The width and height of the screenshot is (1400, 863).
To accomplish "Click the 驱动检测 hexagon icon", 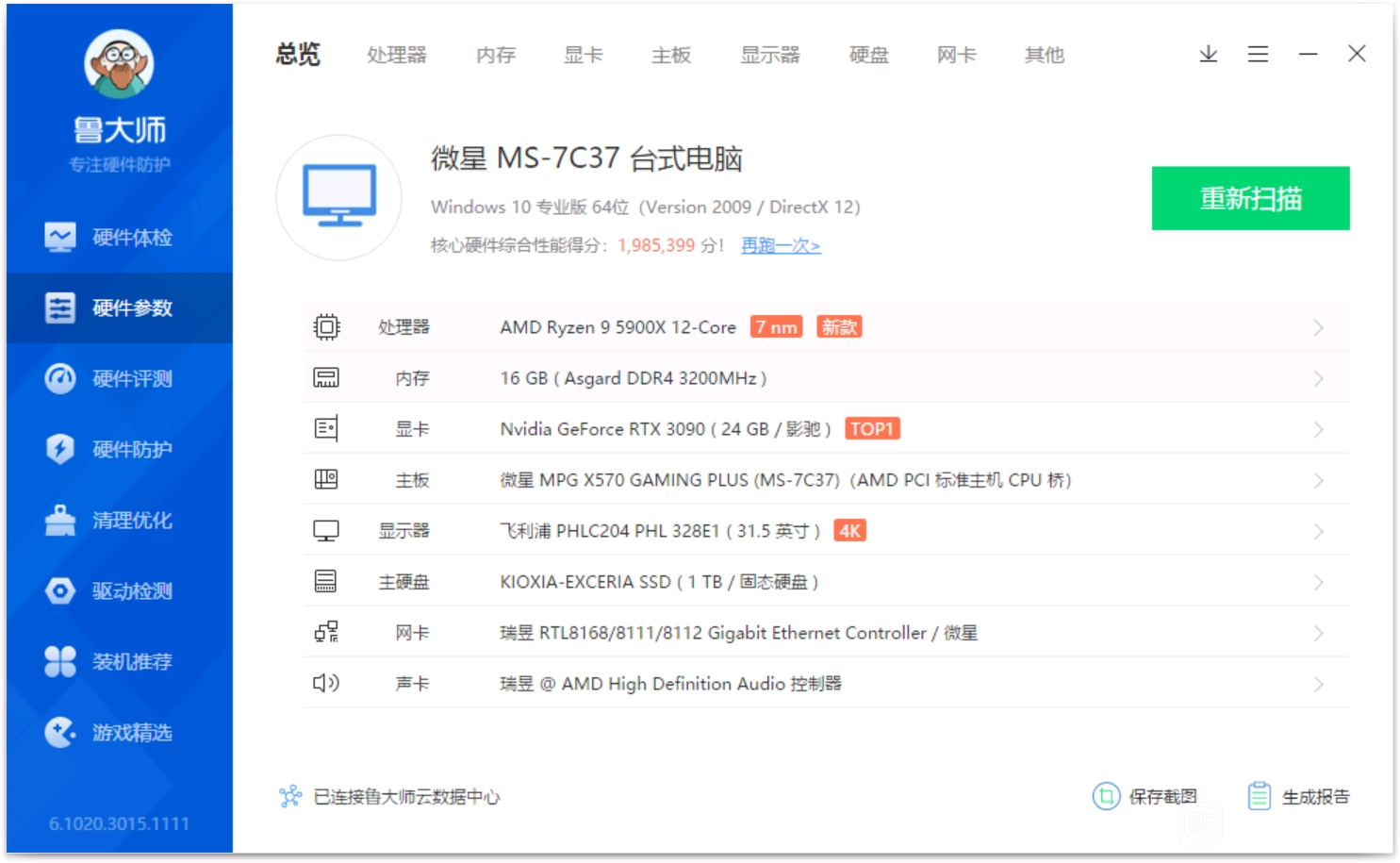I will tap(60, 591).
